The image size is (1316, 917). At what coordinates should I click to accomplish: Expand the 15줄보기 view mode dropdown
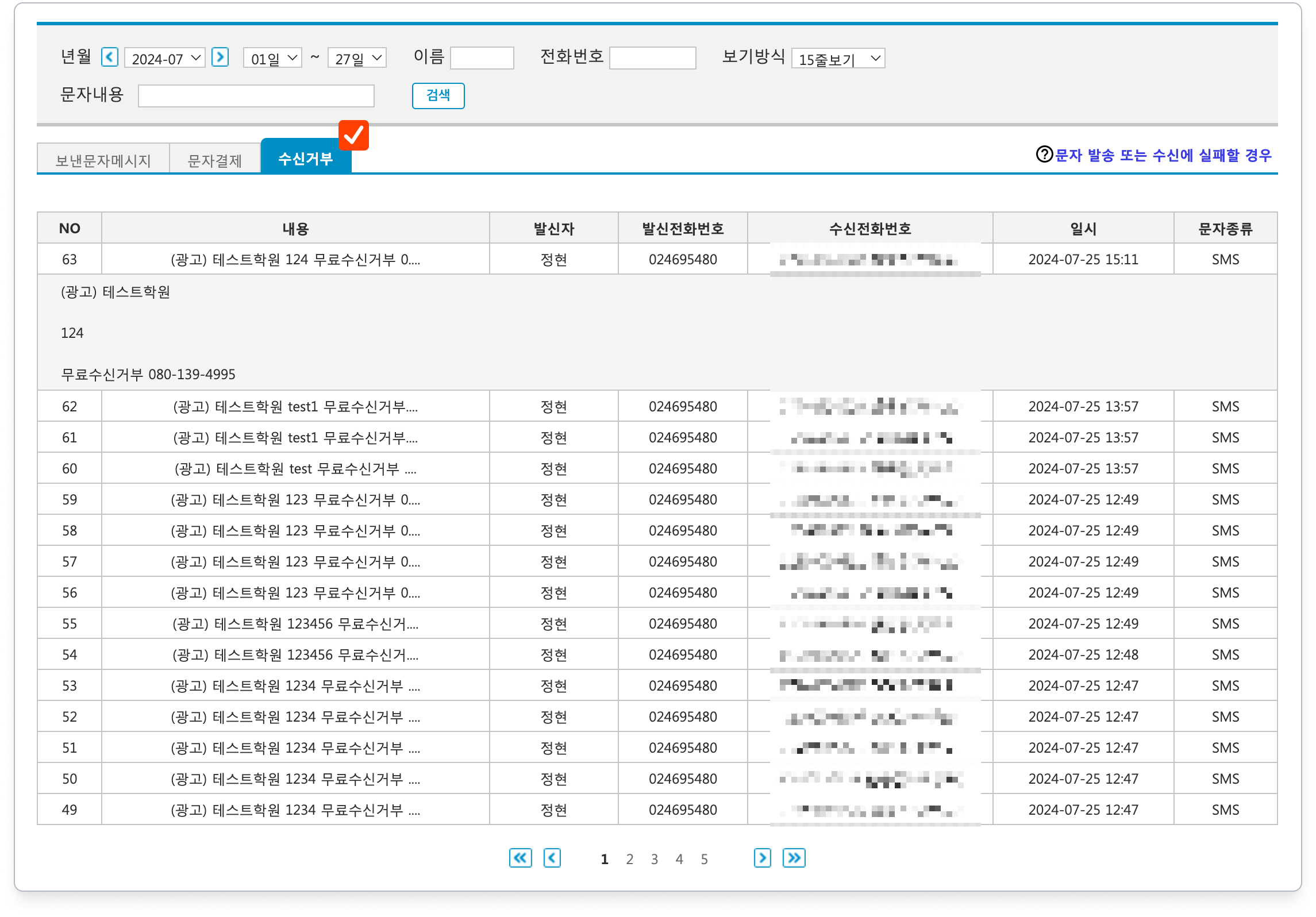click(838, 59)
